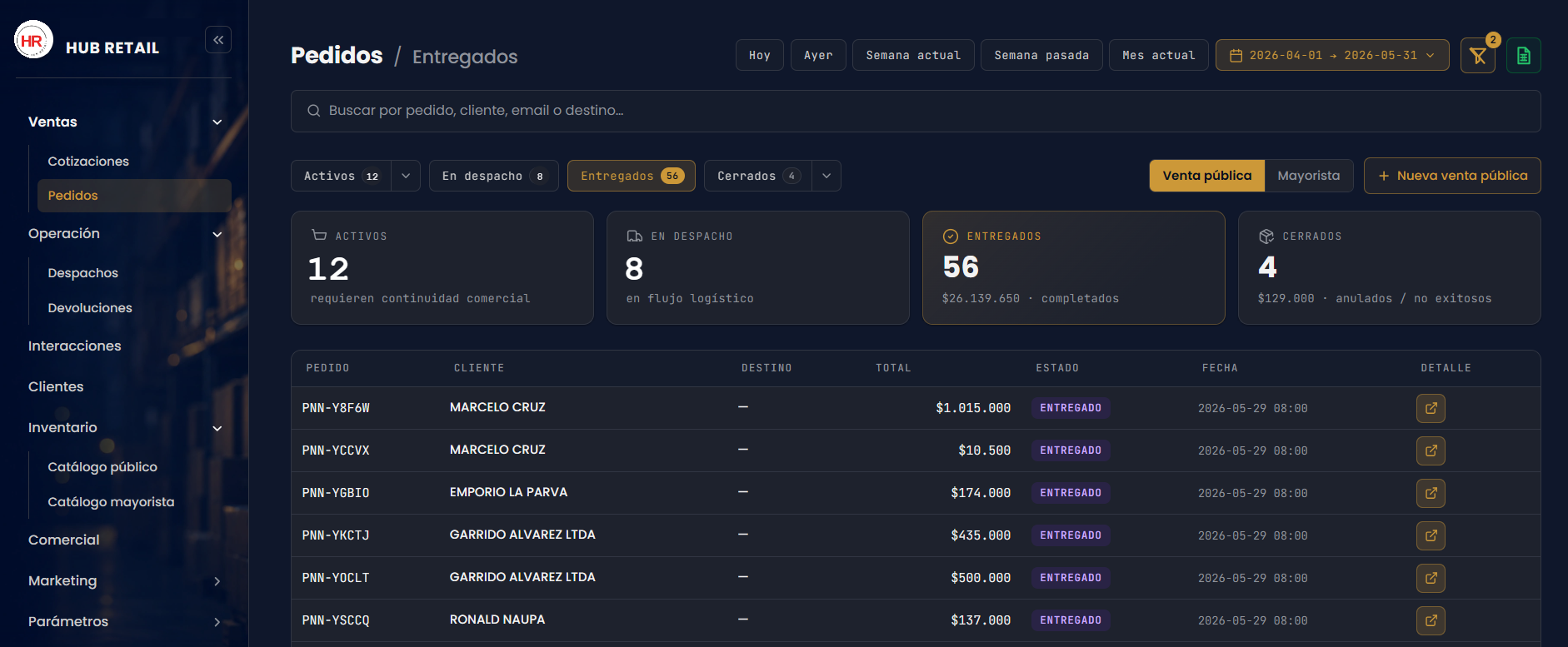
Task: Go to Devoluciones in the sidebar
Action: coord(90,308)
